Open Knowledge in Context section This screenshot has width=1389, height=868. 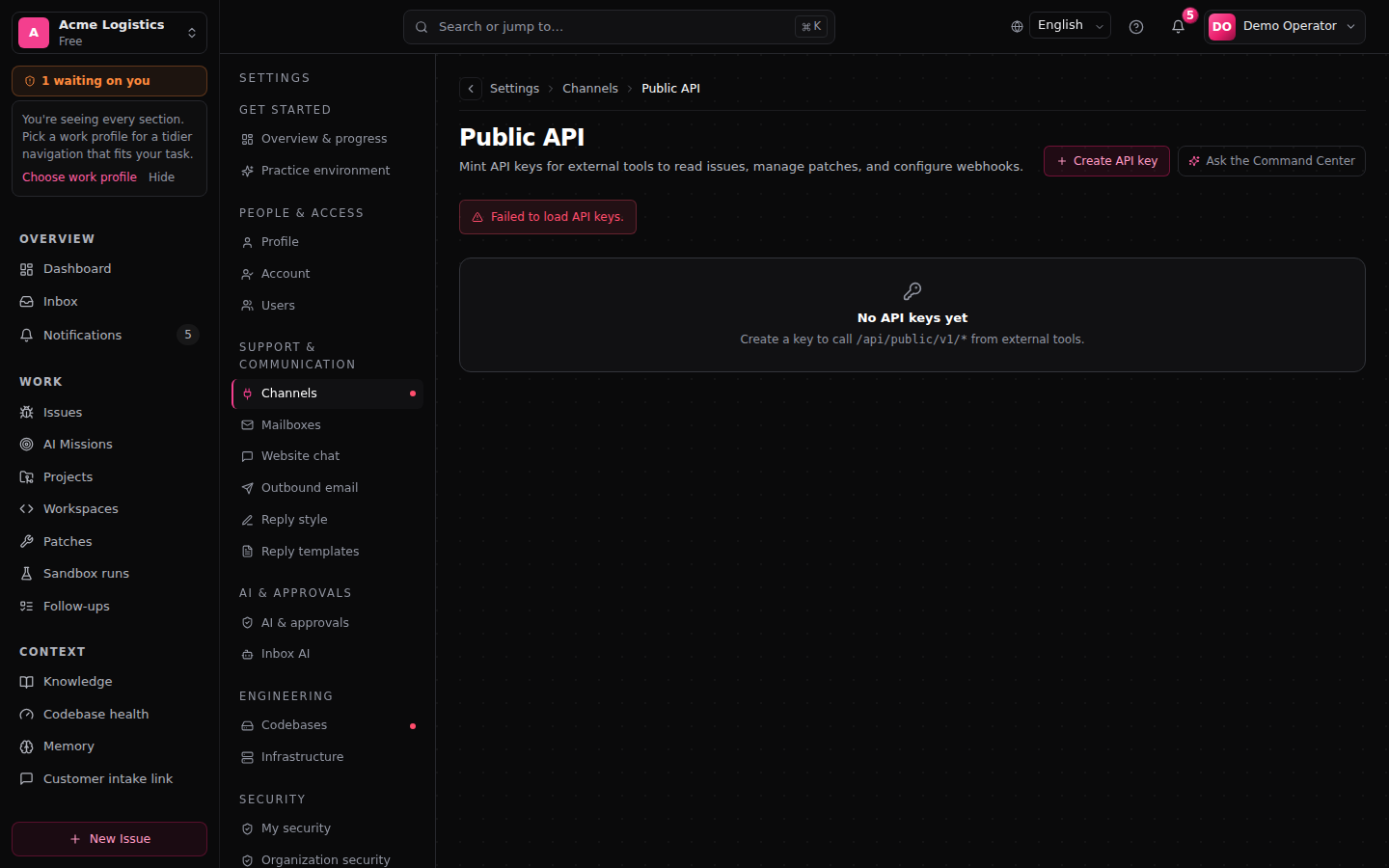109,682
